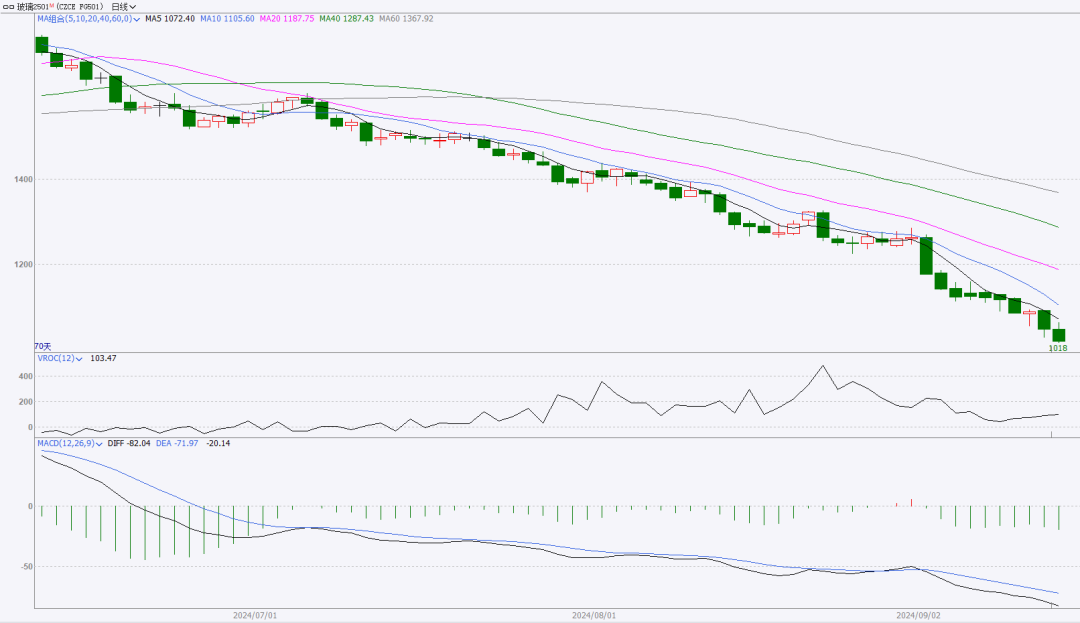Click the MACD histogram value -20.14
The height and width of the screenshot is (623, 1080).
(x=218, y=443)
